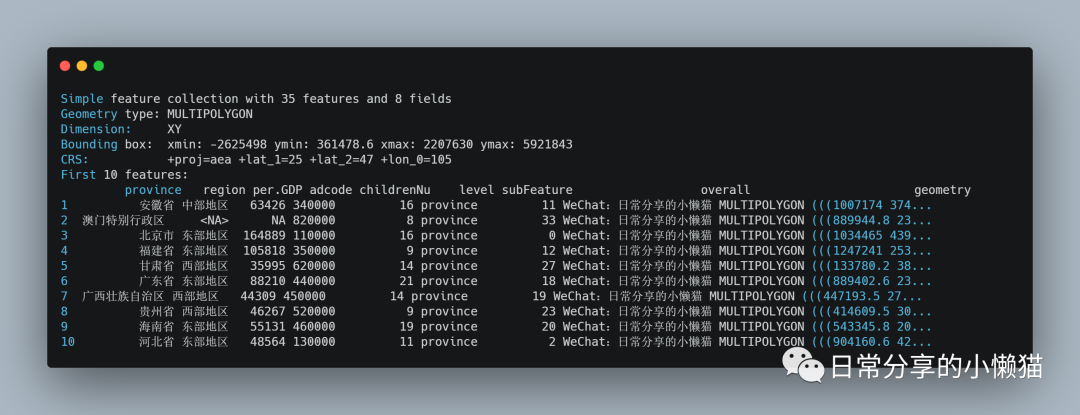
Task: Select adcode 440000 for 广东省
Action: click(x=313, y=281)
